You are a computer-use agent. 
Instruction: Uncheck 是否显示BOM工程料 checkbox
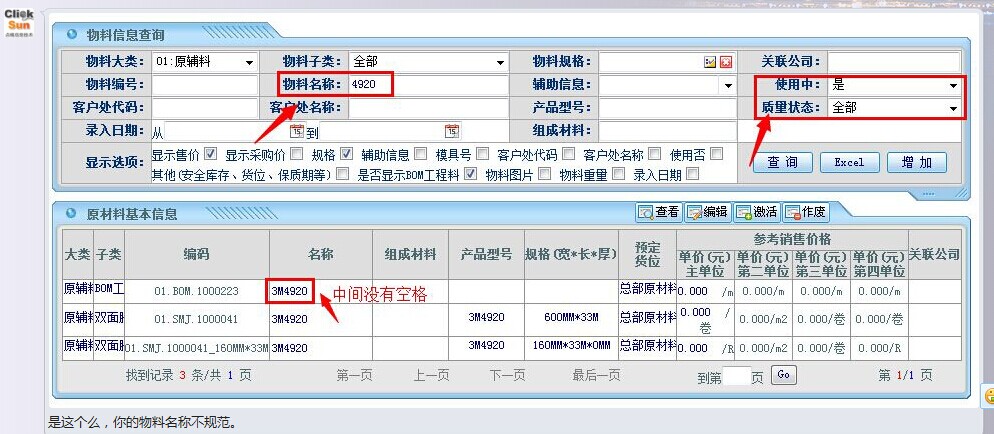[x=470, y=174]
